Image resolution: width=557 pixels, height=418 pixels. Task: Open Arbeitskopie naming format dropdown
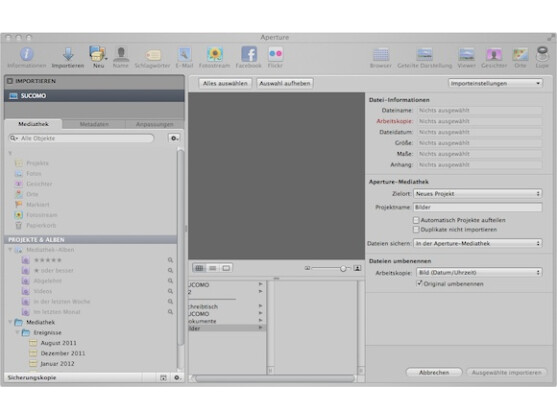pyautogui.click(x=479, y=273)
